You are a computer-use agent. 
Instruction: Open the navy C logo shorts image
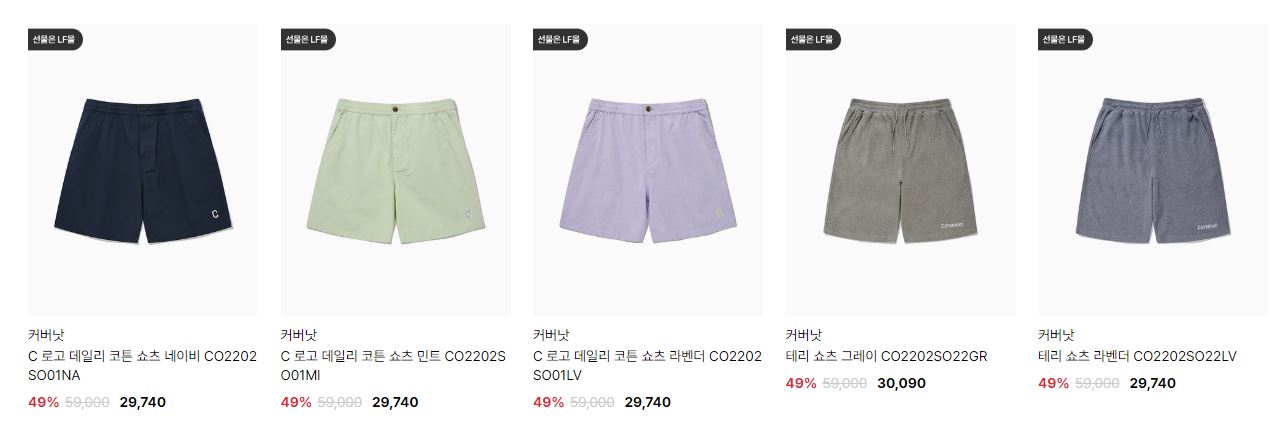(142, 170)
